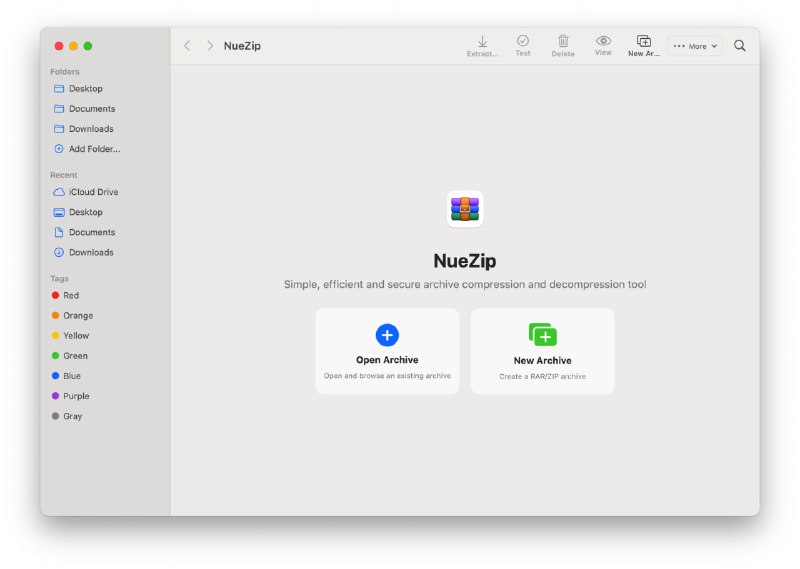This screenshot has width=800, height=569.
Task: Click the blue plus Open Archive icon
Action: (387, 335)
